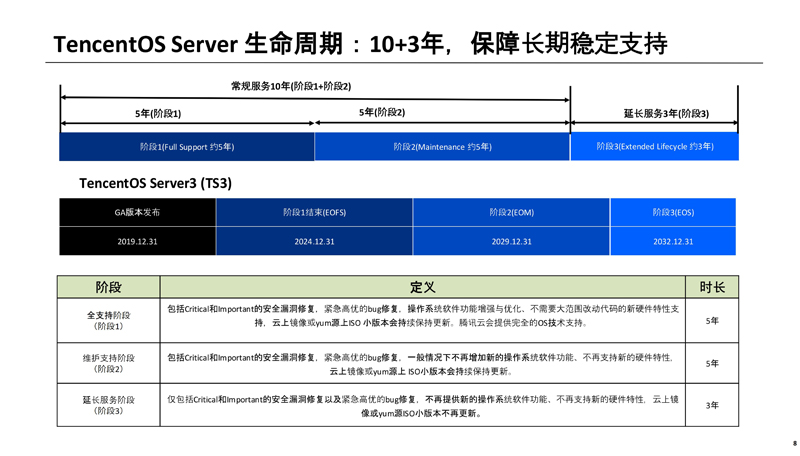Click the 阶段2(Maintenance 约5年) bar
800x456 pixels.
(442, 147)
